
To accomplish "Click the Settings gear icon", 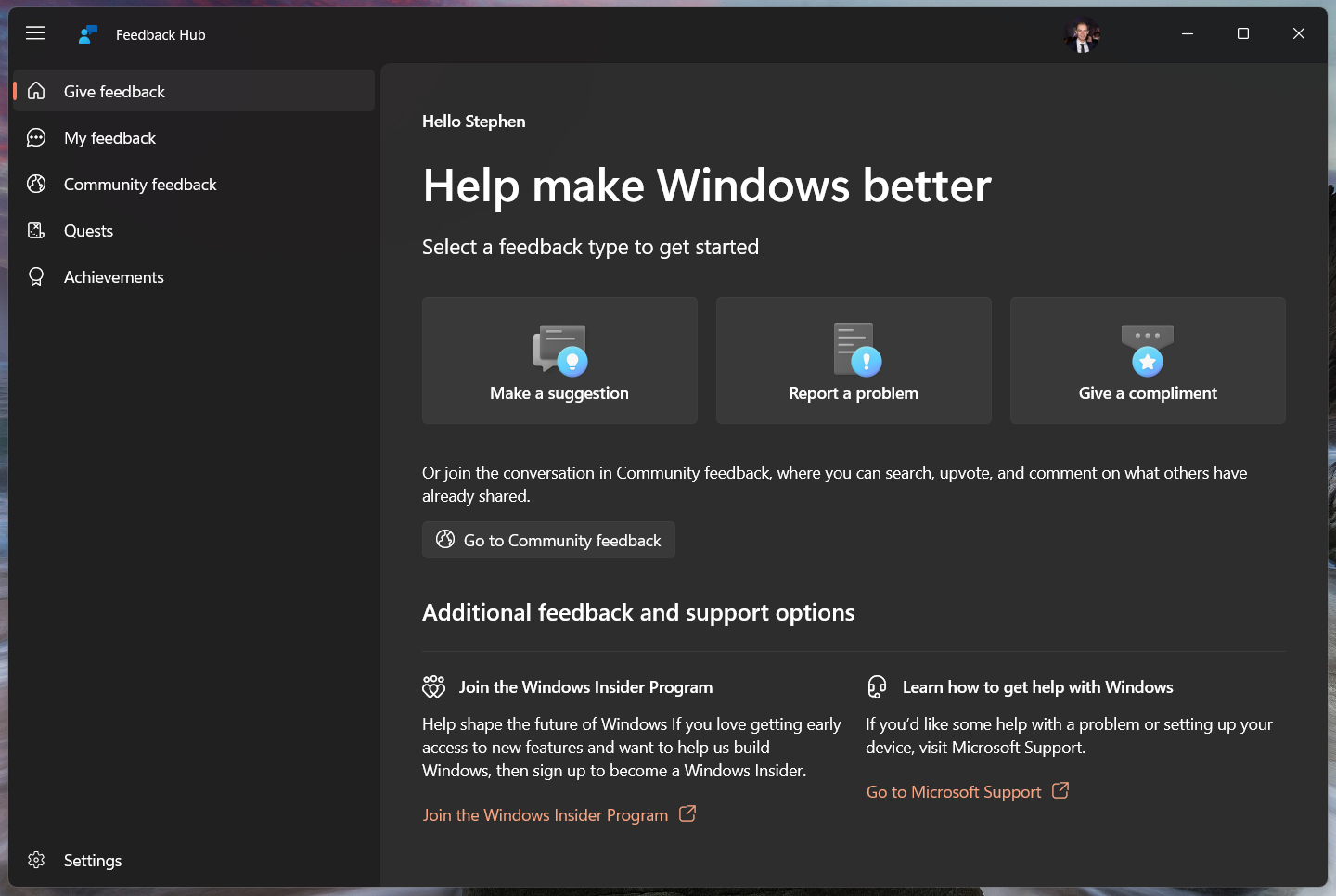I will (36, 861).
